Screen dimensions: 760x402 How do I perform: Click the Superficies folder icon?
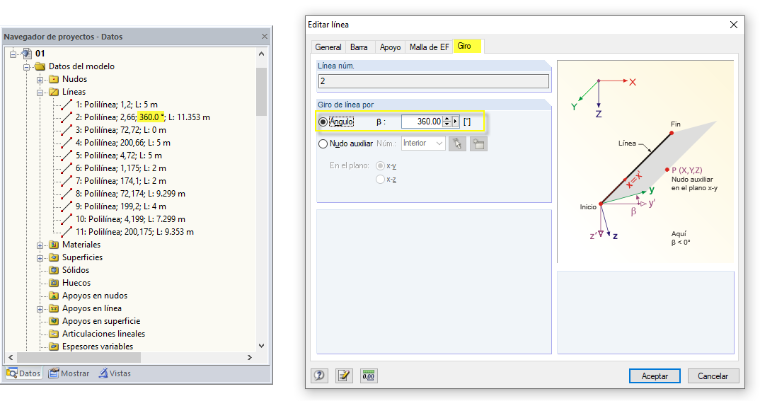pos(54,257)
